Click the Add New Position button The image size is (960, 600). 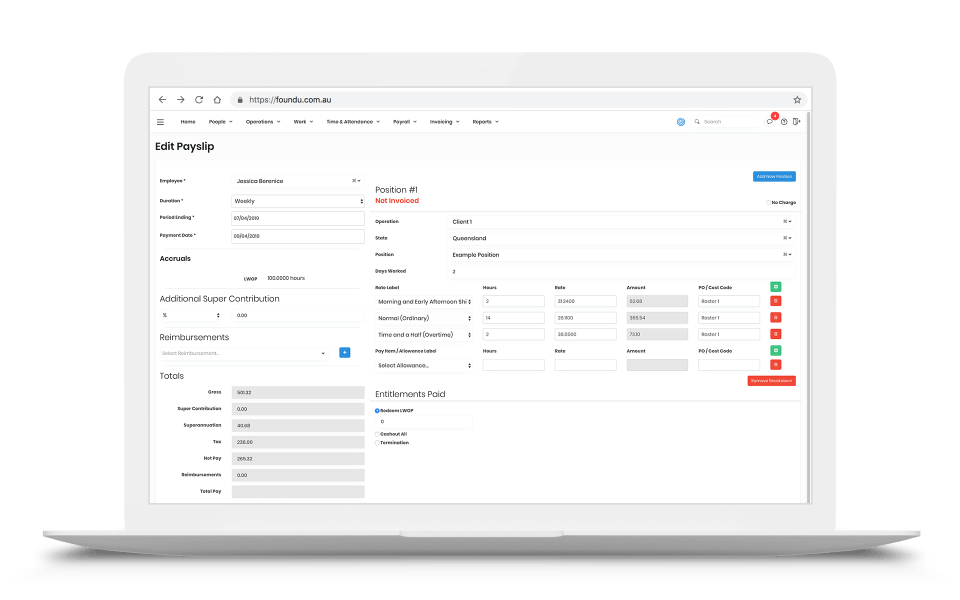(774, 176)
